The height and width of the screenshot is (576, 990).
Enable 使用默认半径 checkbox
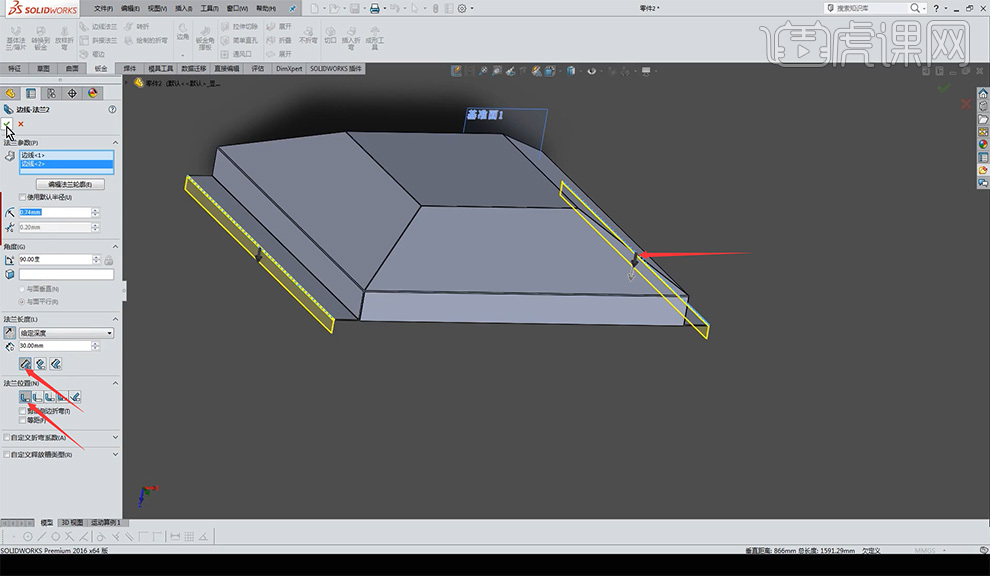(x=23, y=197)
